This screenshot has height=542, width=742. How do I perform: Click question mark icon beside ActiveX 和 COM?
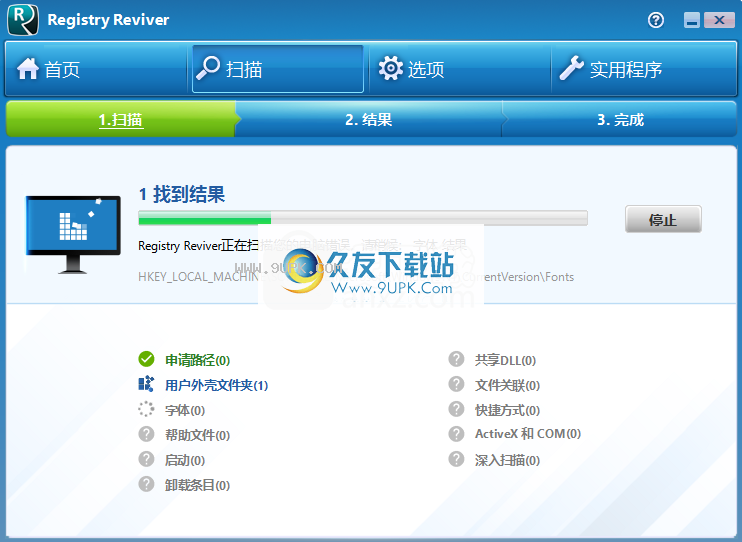(x=456, y=434)
